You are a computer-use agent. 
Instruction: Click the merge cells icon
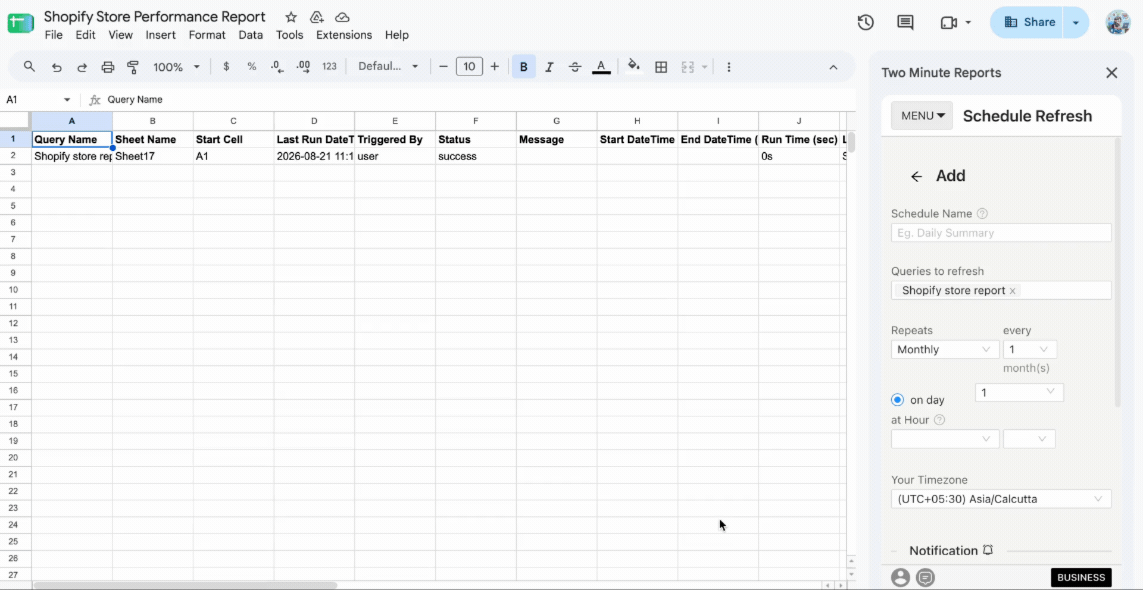pyautogui.click(x=687, y=66)
